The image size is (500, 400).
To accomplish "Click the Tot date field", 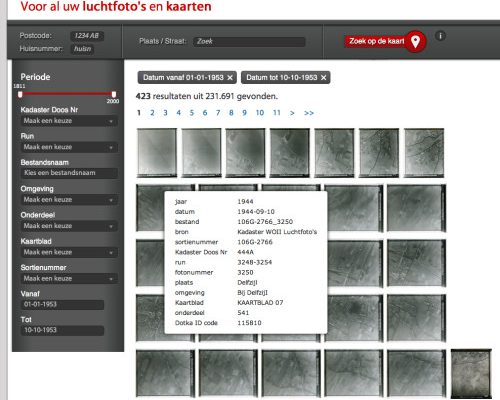I will click(62, 330).
